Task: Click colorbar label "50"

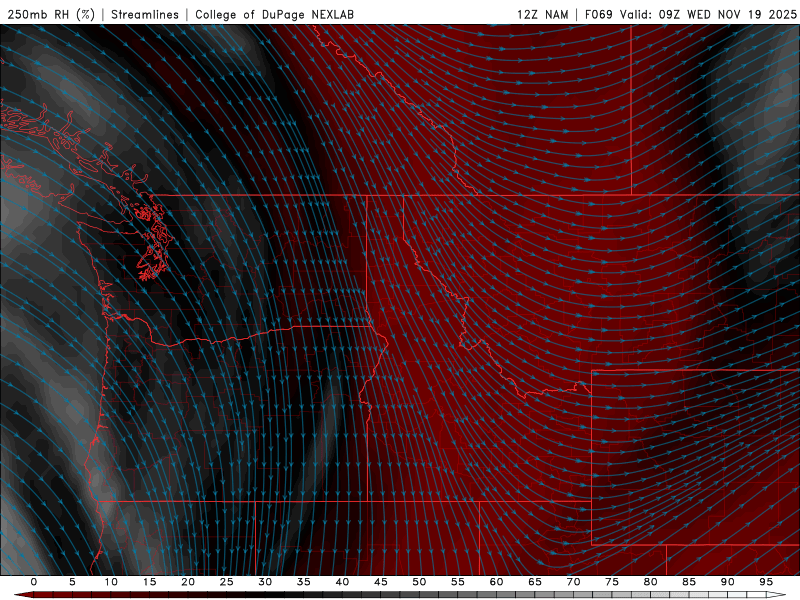Action: pyautogui.click(x=419, y=582)
